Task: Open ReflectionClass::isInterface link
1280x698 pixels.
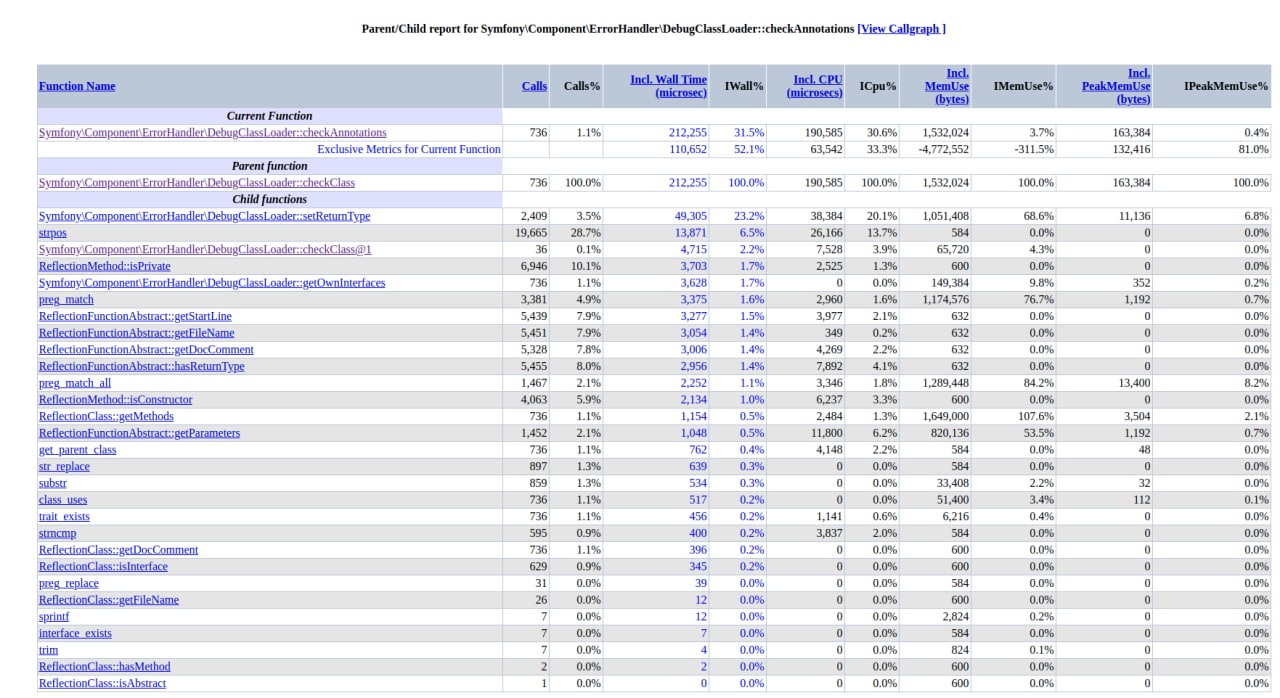Action: coord(103,567)
